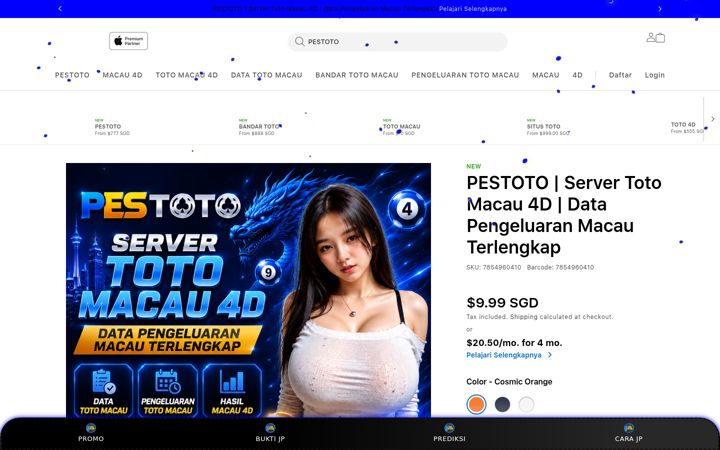The width and height of the screenshot is (720, 450).
Task: Click Pelajari Selengkapnya in the top banner
Action: [x=472, y=9]
